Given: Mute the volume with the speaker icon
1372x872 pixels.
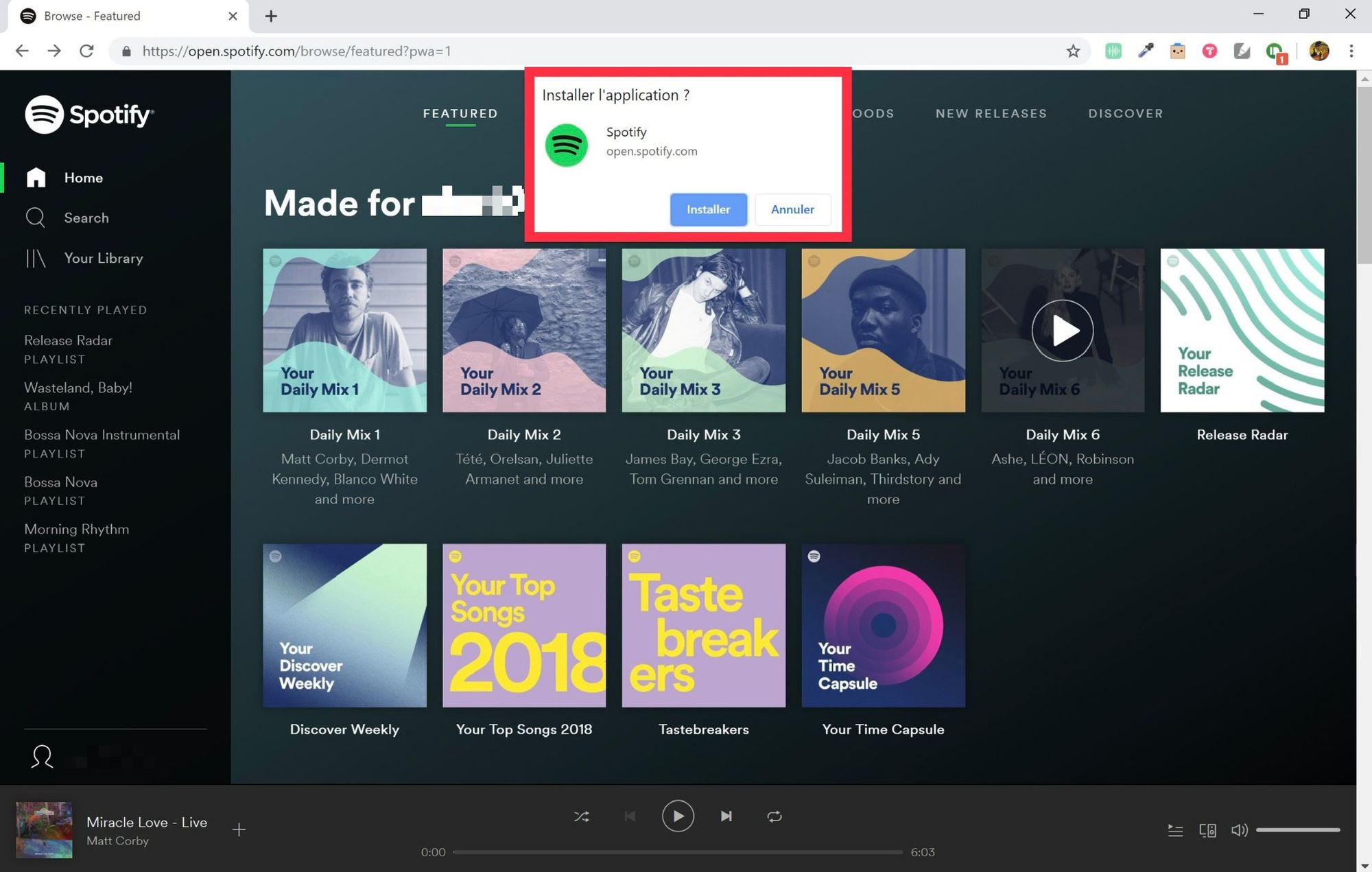Looking at the screenshot, I should pyautogui.click(x=1239, y=831).
